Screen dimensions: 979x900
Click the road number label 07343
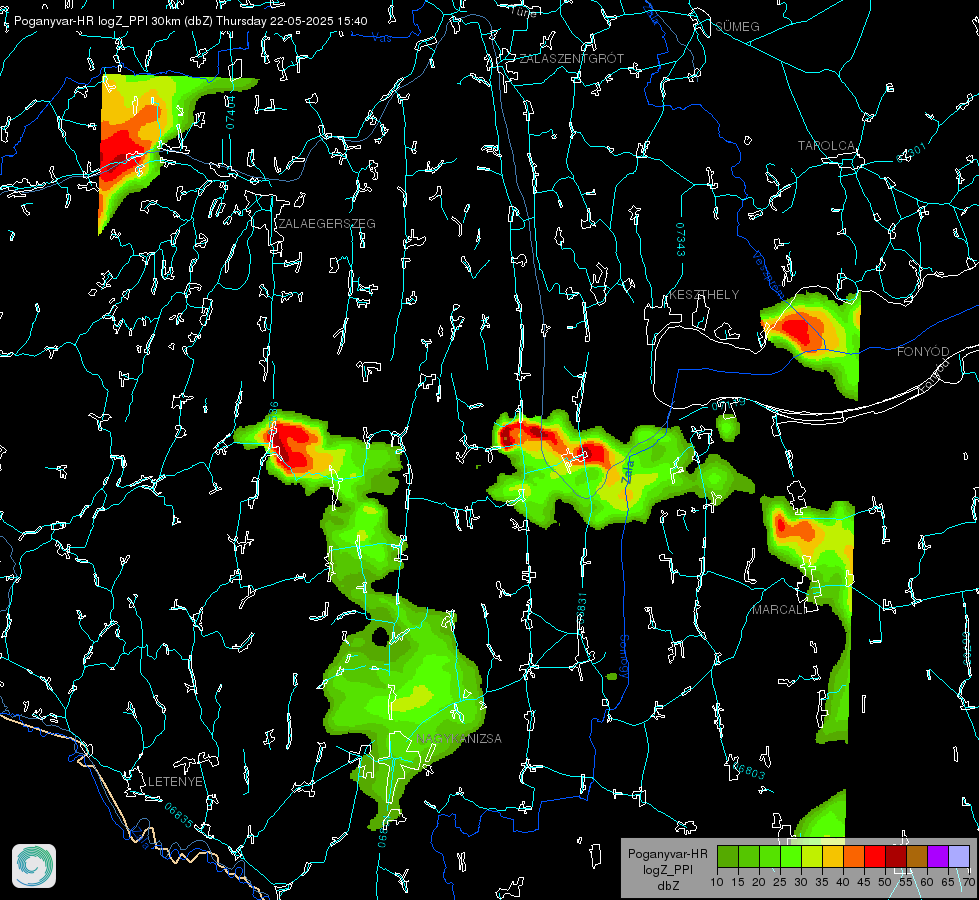coord(681,239)
